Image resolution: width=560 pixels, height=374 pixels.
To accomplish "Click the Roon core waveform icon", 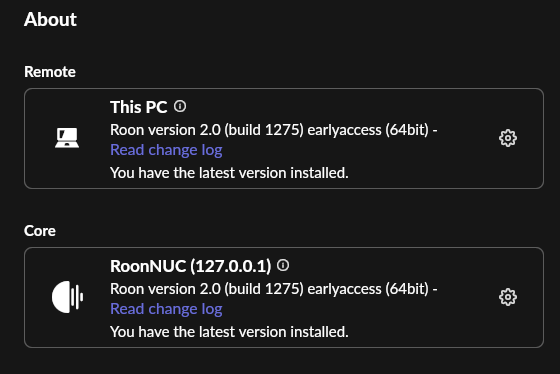I will pos(67,297).
